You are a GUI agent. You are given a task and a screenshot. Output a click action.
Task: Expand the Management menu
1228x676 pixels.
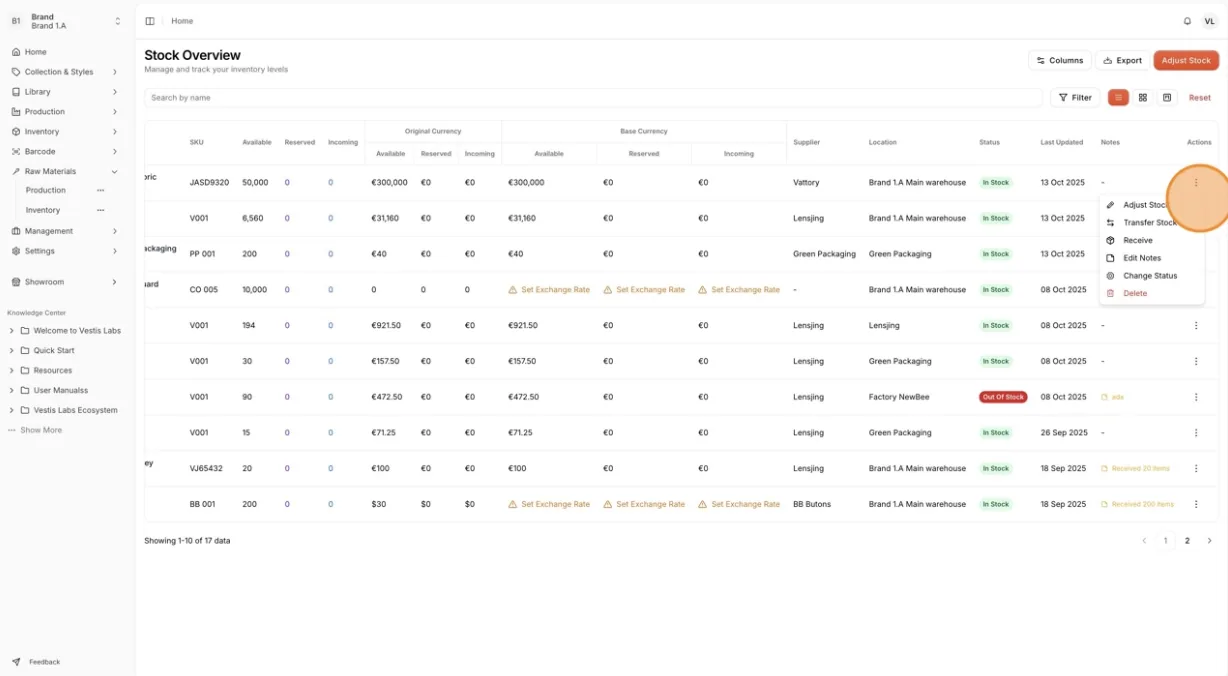(x=65, y=231)
